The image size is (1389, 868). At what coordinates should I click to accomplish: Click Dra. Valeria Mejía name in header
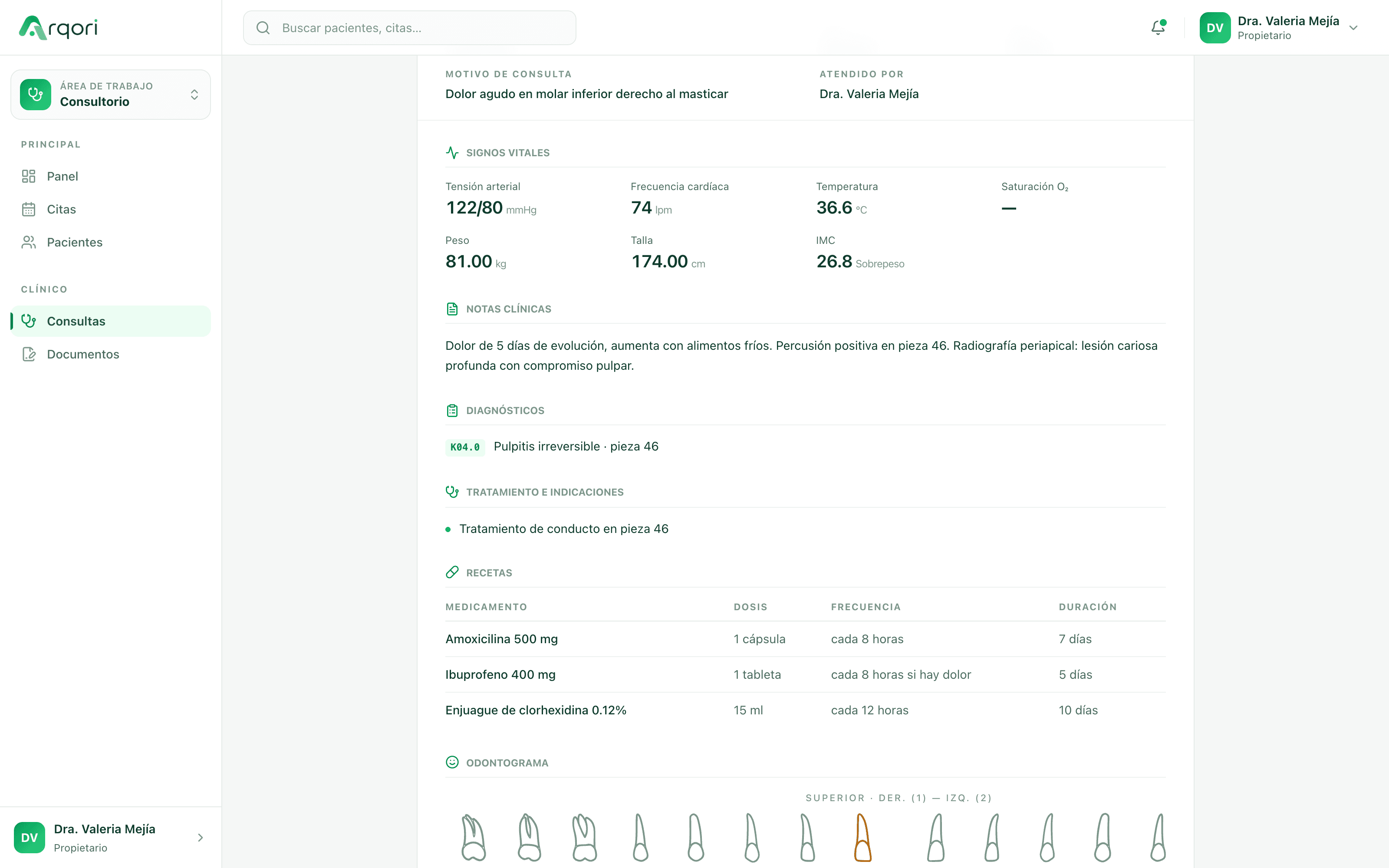[x=1289, y=21]
